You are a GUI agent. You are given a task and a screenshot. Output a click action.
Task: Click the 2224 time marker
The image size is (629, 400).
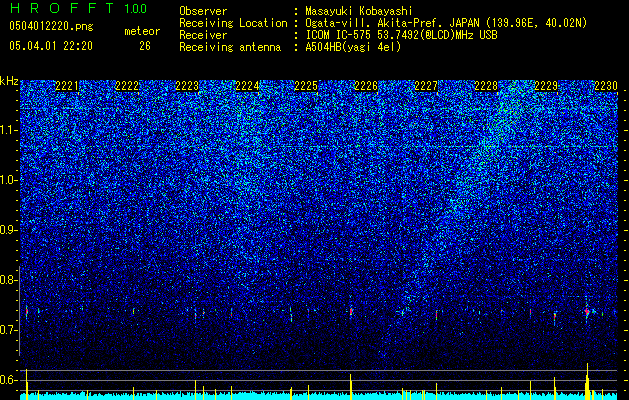(x=247, y=86)
